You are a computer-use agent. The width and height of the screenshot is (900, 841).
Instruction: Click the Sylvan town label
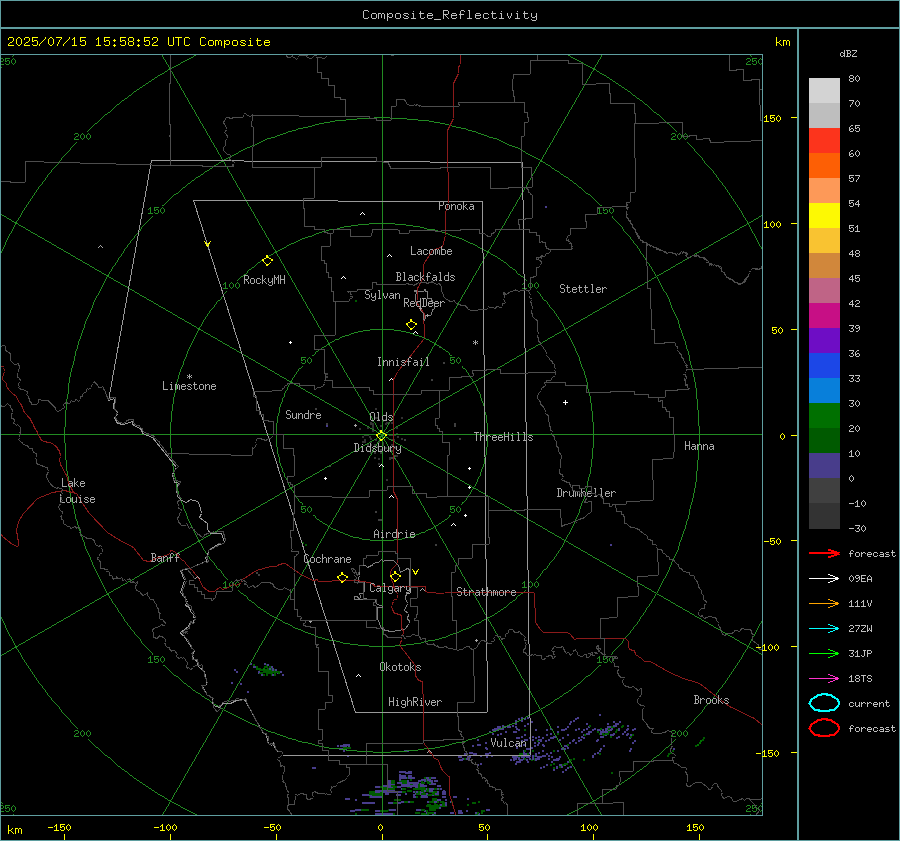382,295
